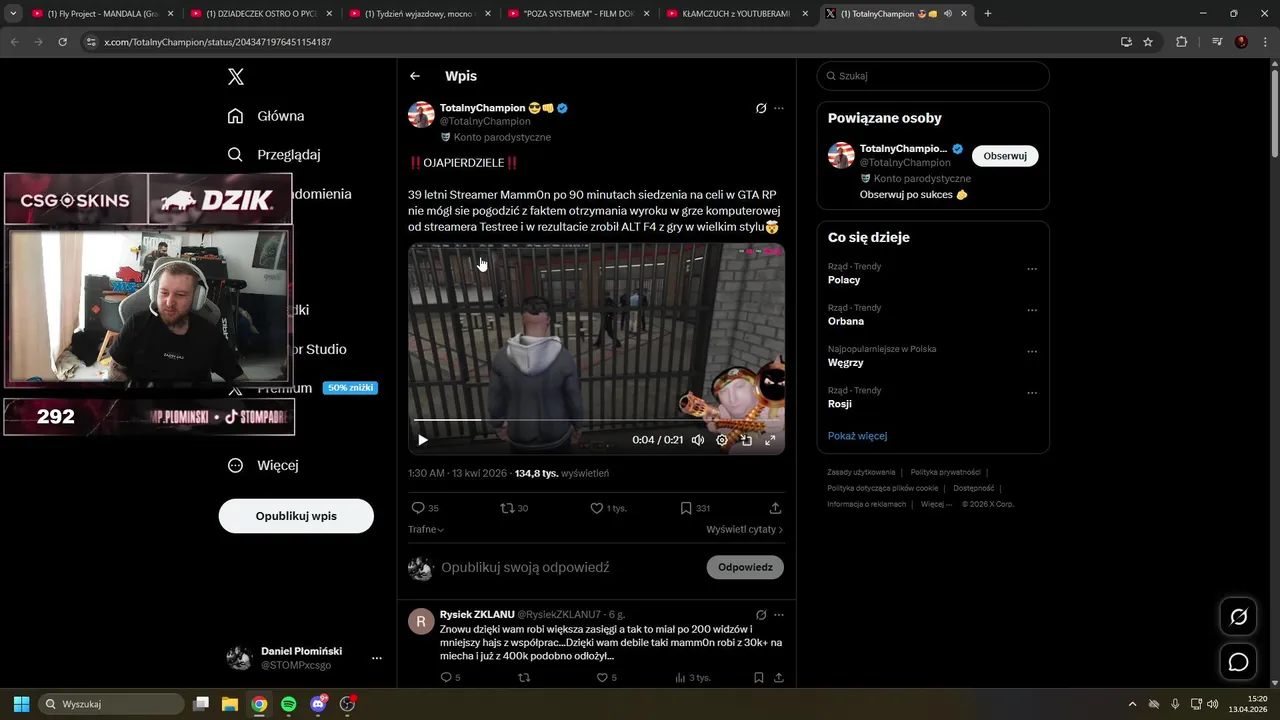Go to Główna home page
The image size is (1280, 720).
point(266,116)
